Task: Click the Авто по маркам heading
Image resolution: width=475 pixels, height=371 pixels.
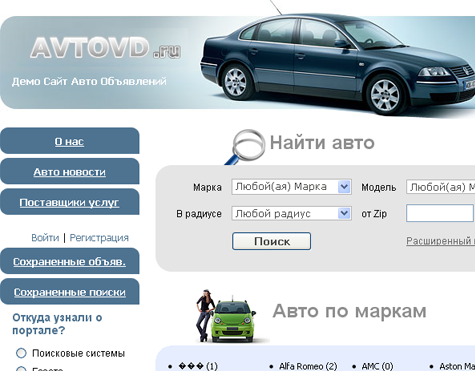Action: (x=349, y=311)
